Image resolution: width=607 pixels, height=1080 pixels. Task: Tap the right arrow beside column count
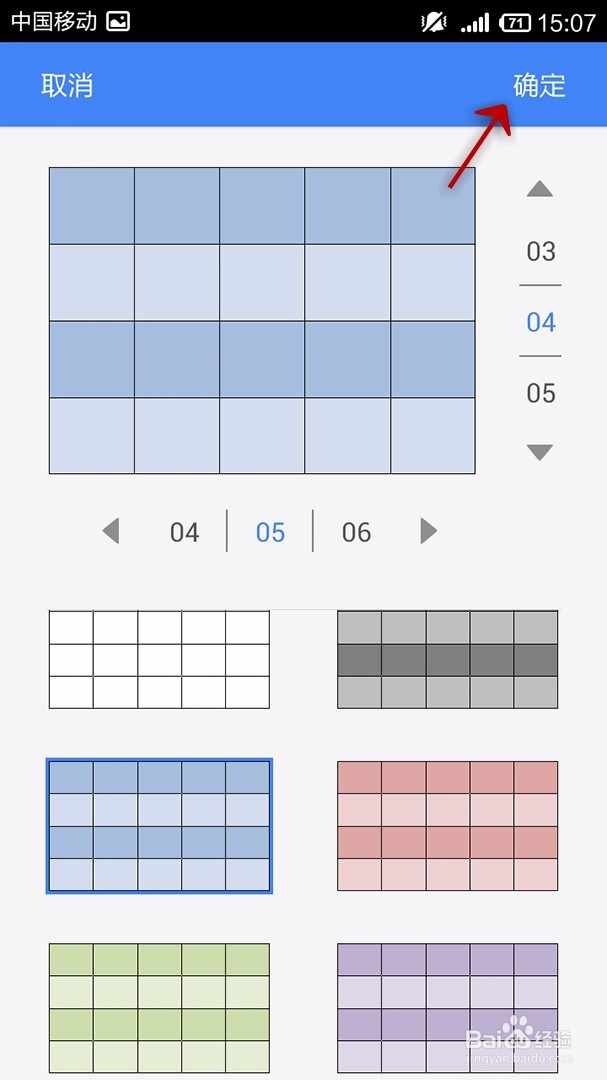click(429, 531)
